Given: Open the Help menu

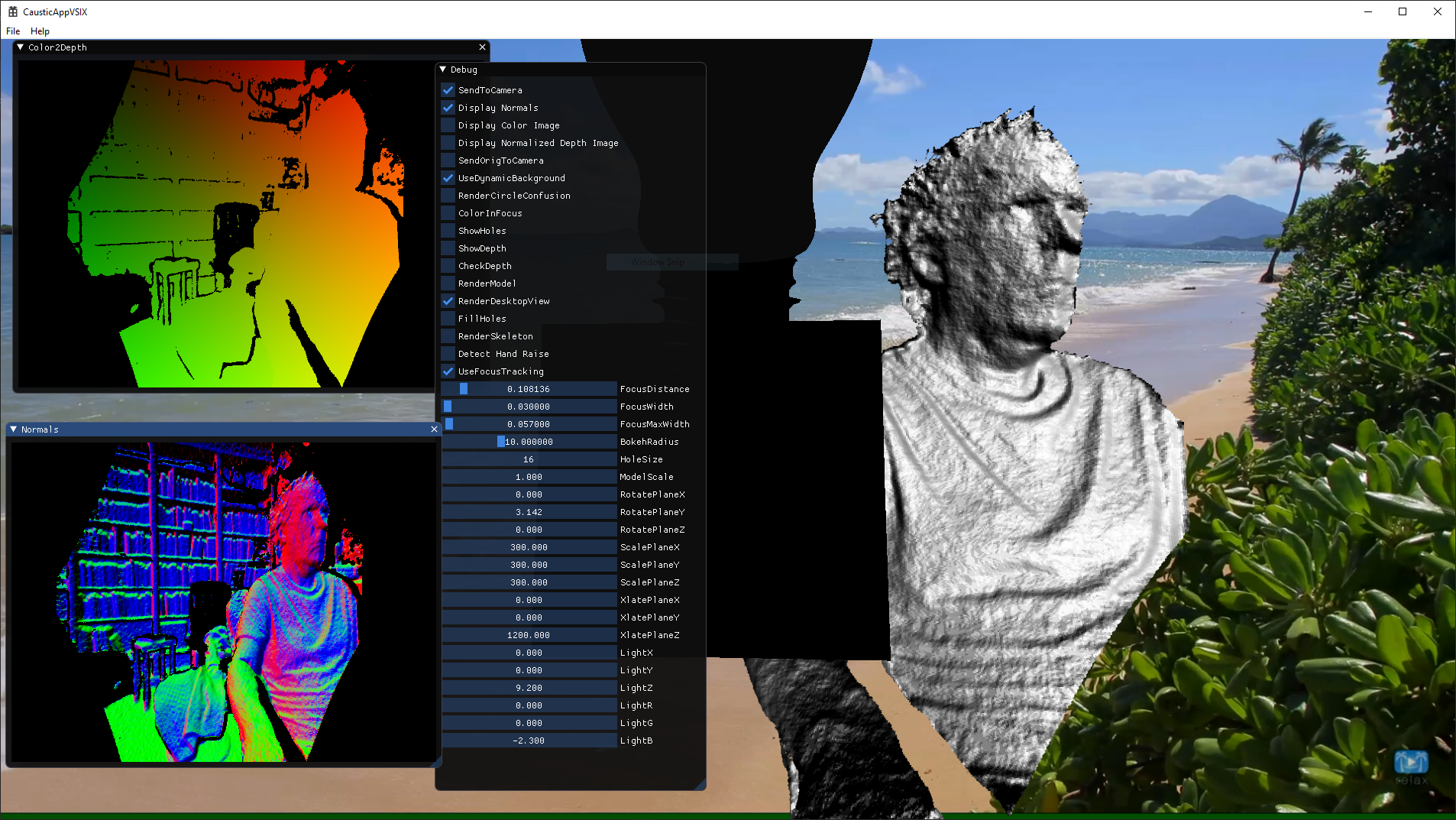Looking at the screenshot, I should coord(40,31).
